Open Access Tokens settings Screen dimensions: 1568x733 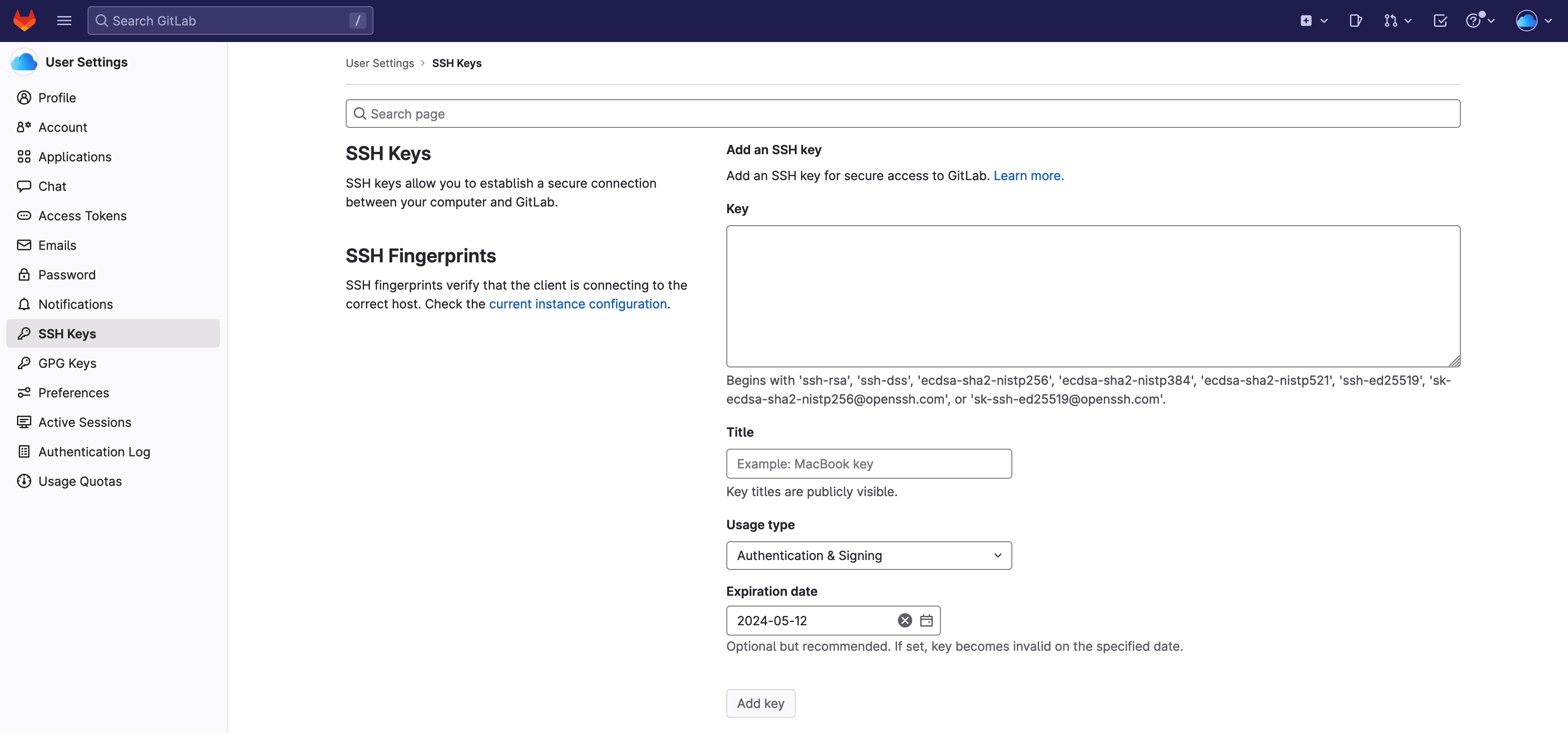pos(82,215)
